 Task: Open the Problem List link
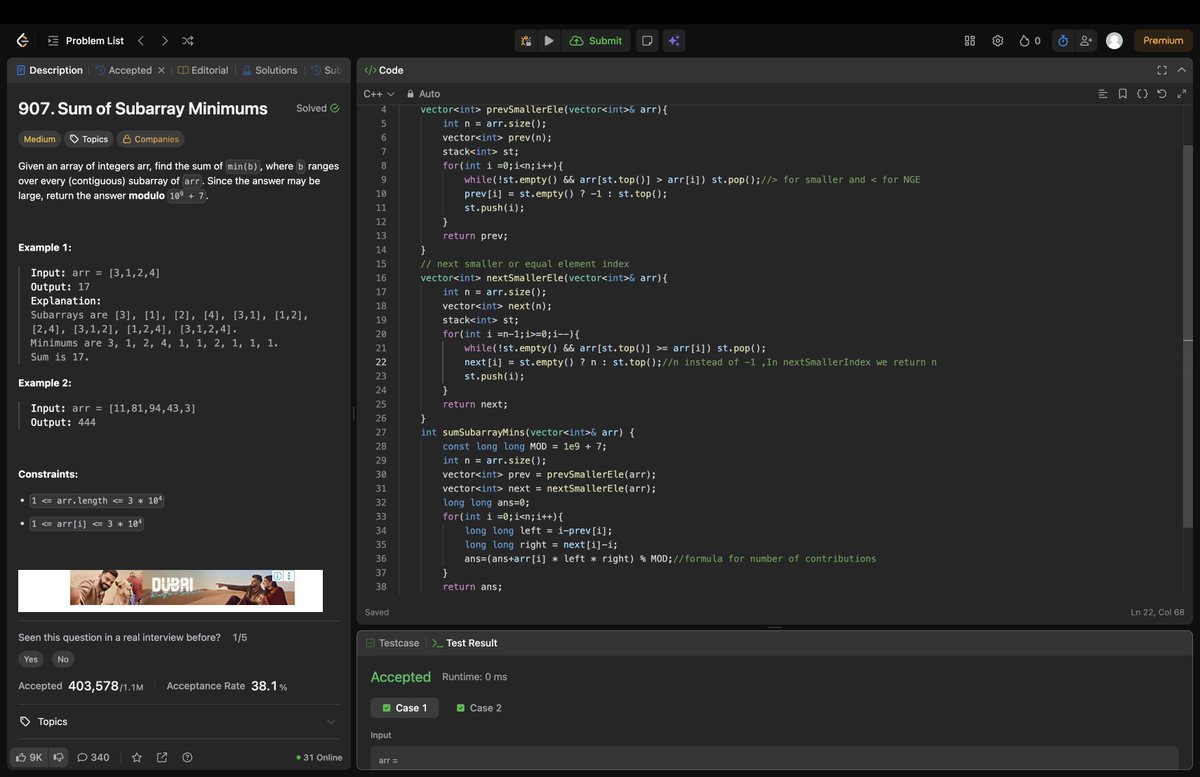pyautogui.click(x=95, y=40)
